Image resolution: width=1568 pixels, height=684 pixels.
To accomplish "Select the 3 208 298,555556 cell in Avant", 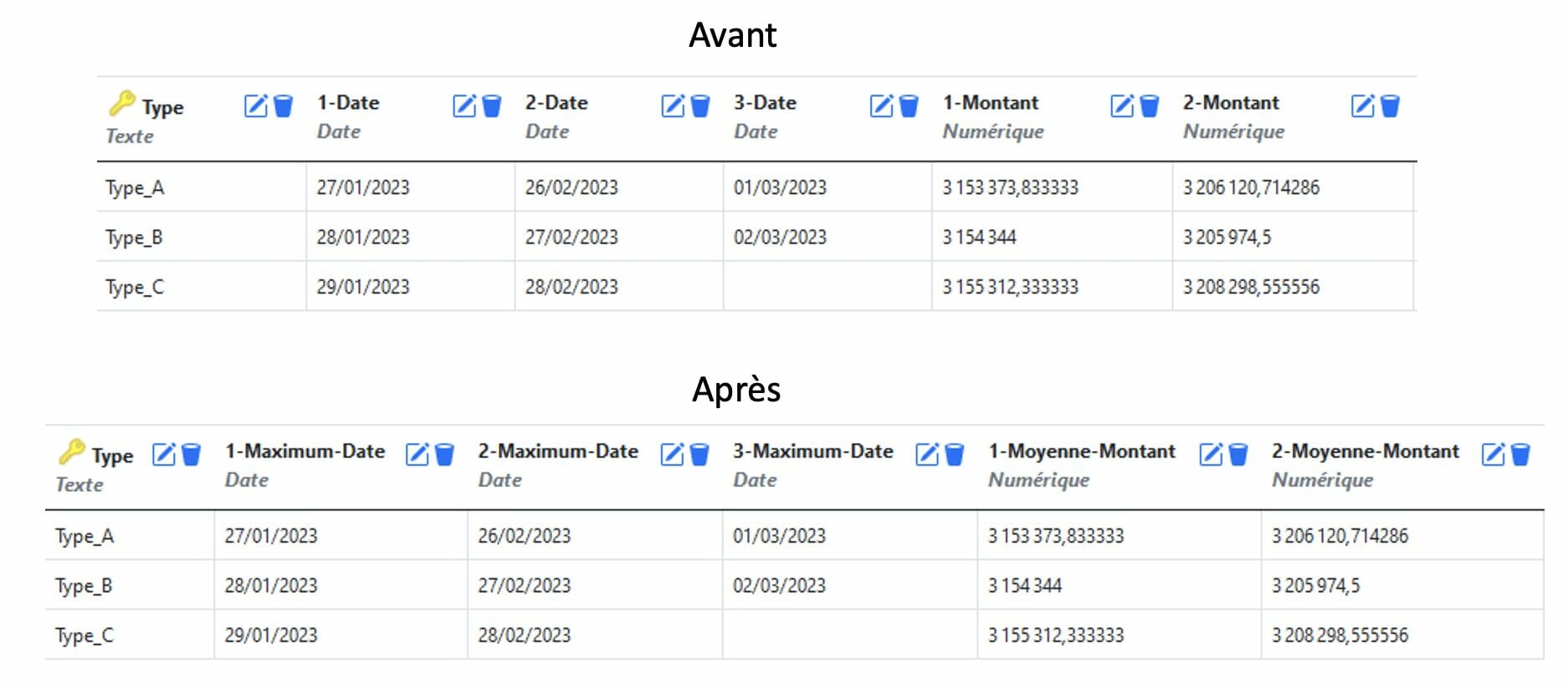I will pyautogui.click(x=1293, y=287).
